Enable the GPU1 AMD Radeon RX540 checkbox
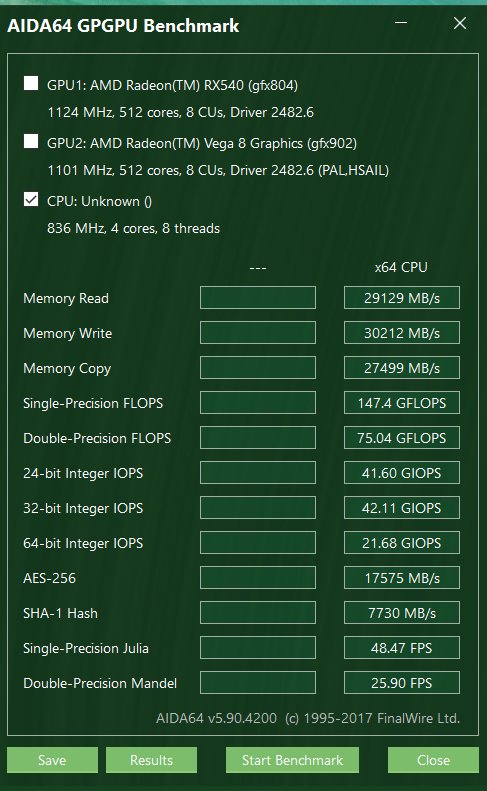Image resolution: width=487 pixels, height=791 pixels. tap(31, 83)
